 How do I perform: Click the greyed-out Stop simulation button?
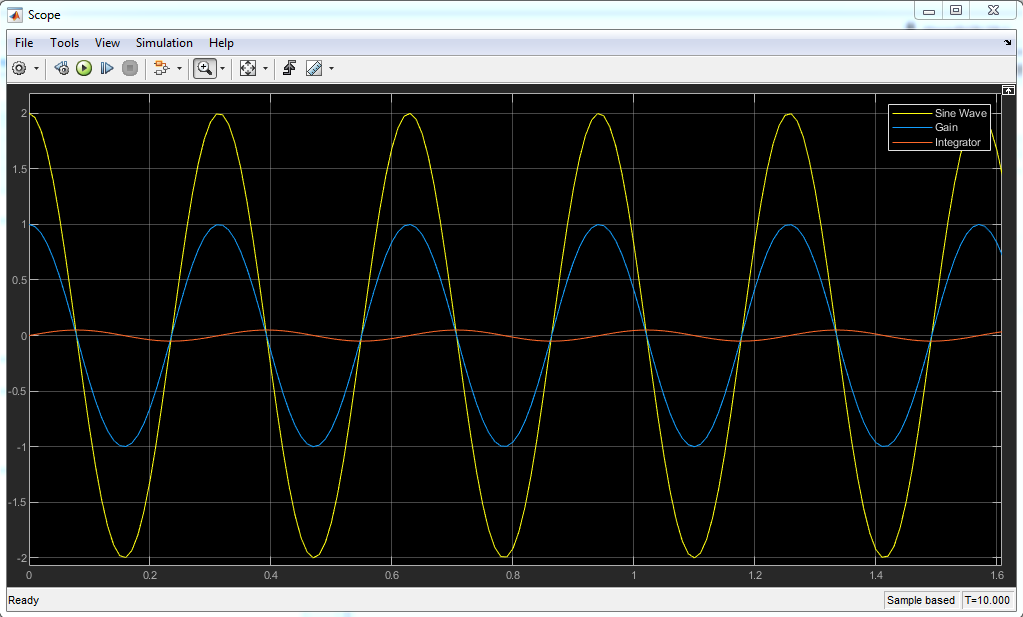[130, 68]
